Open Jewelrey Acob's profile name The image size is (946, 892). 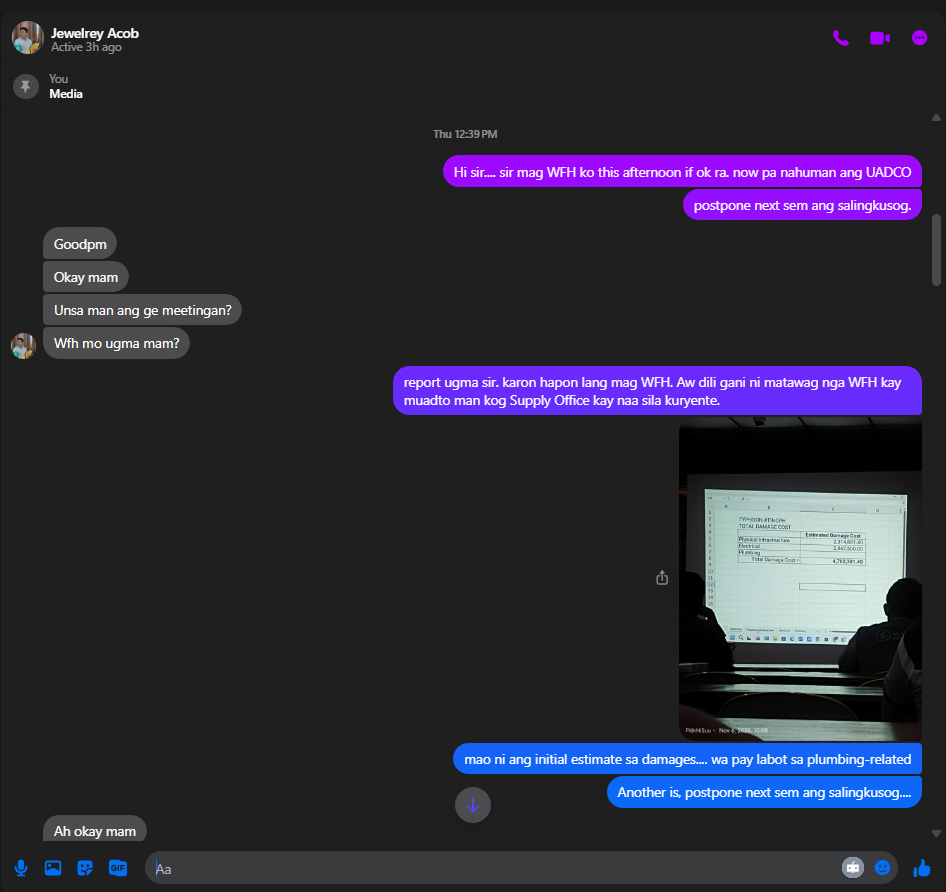click(x=95, y=33)
